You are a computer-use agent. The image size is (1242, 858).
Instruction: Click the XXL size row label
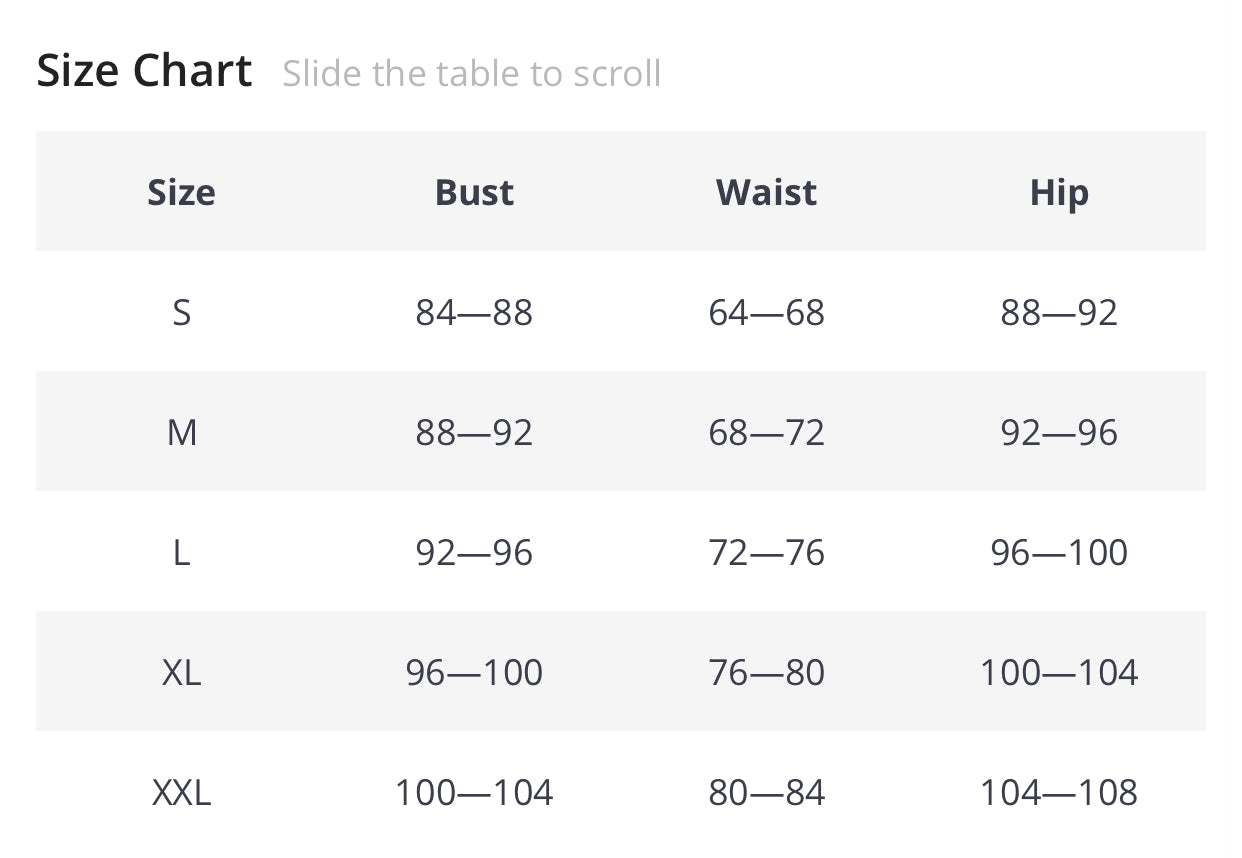181,793
